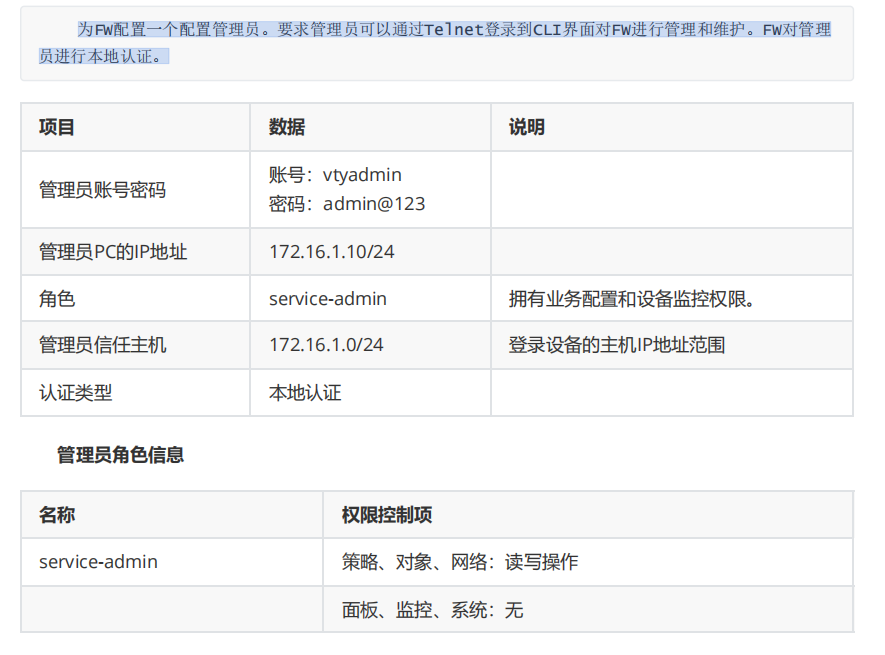Click the '账号: vtyadmin' value
The image size is (885, 655).
pos(335,175)
